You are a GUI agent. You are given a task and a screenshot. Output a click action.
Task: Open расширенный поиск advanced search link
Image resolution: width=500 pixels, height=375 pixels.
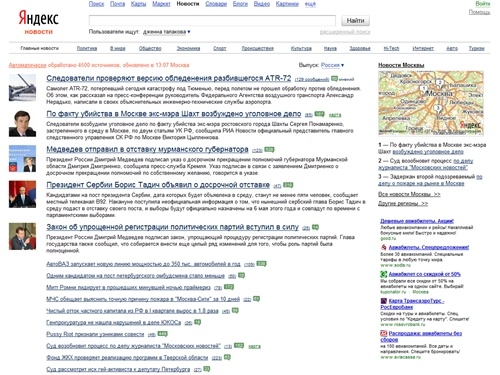[x=345, y=32]
